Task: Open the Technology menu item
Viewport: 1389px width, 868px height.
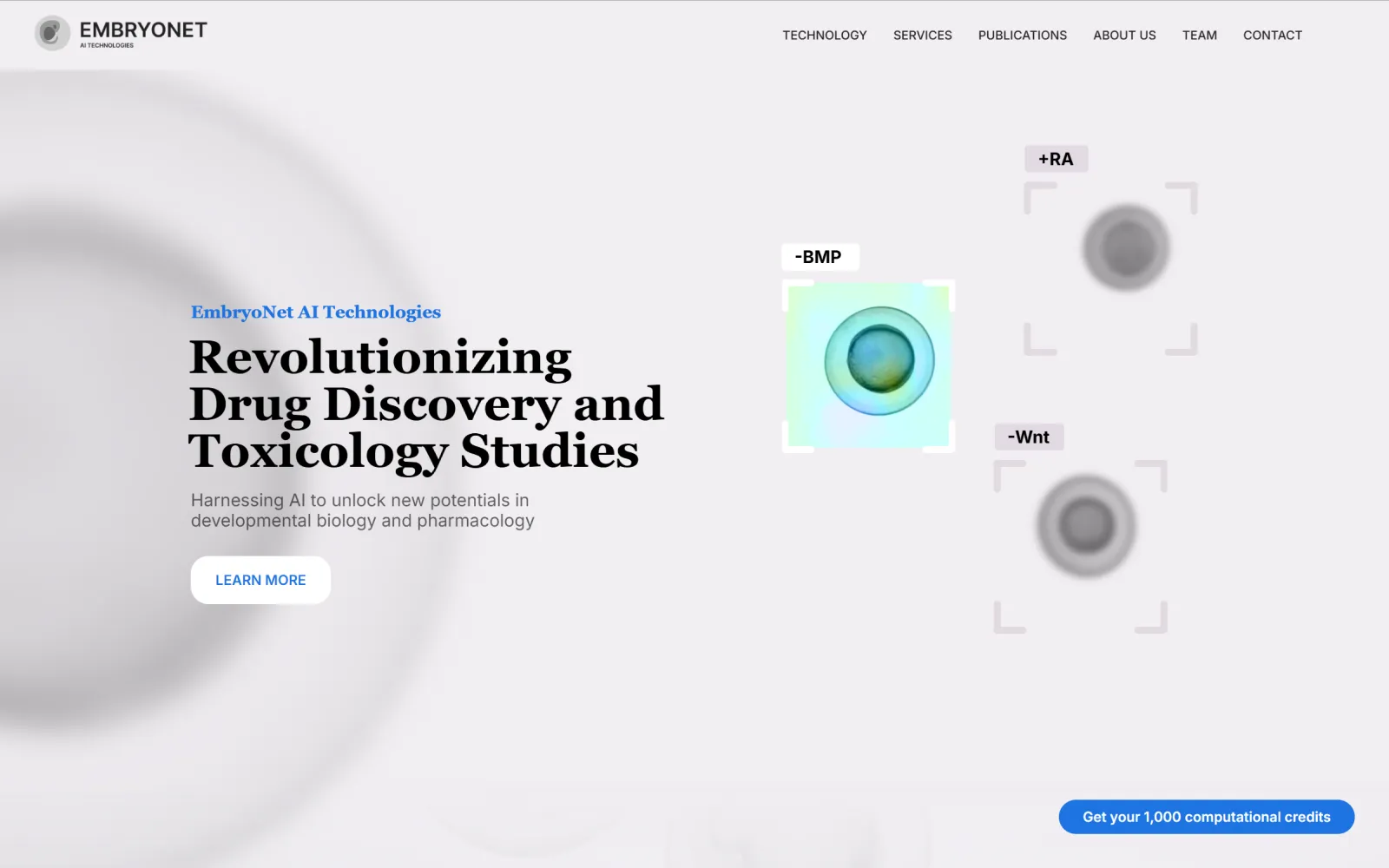Action: [x=825, y=36]
